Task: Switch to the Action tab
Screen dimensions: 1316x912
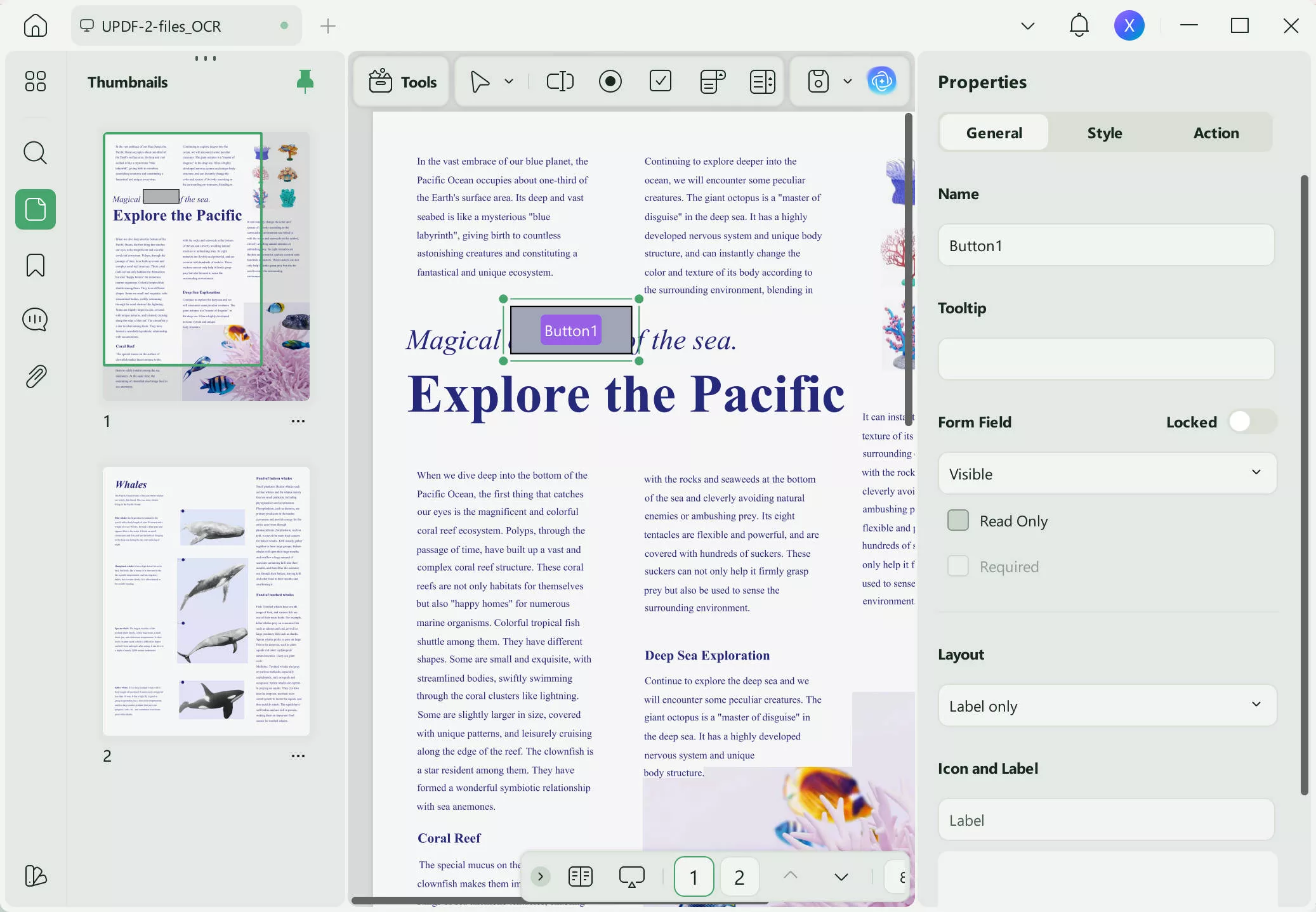Action: [x=1216, y=133]
